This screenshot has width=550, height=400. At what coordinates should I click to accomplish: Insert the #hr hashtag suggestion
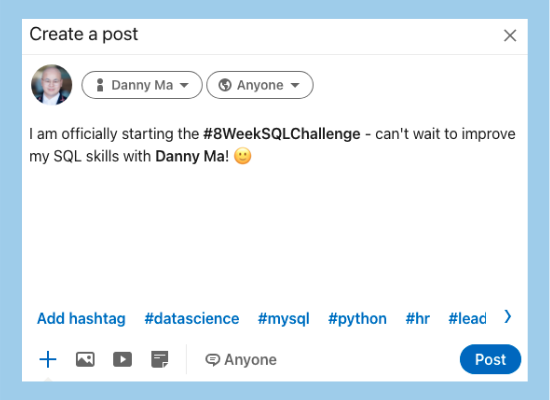click(417, 319)
